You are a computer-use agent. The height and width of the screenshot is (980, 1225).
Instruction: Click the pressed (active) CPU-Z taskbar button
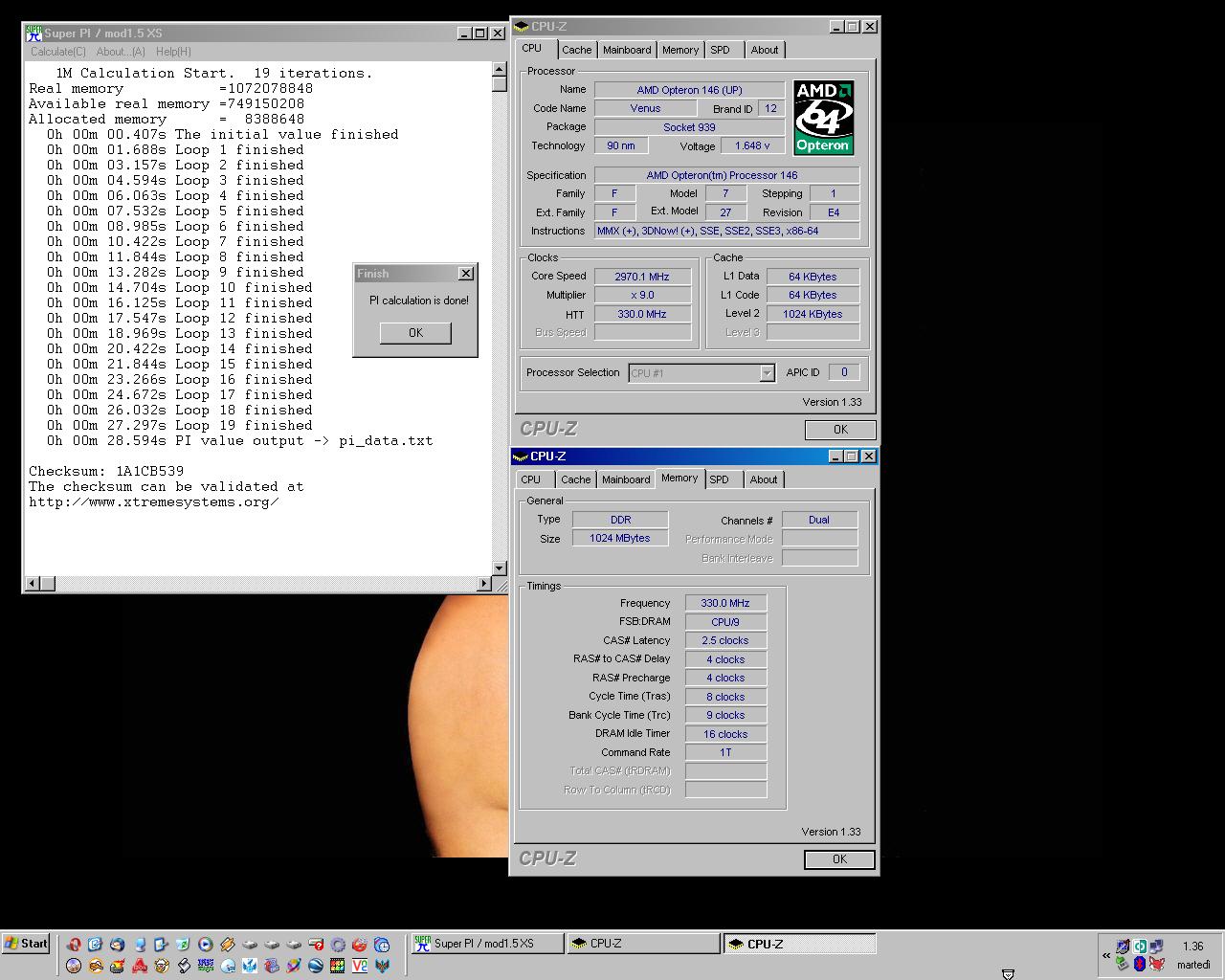(799, 944)
